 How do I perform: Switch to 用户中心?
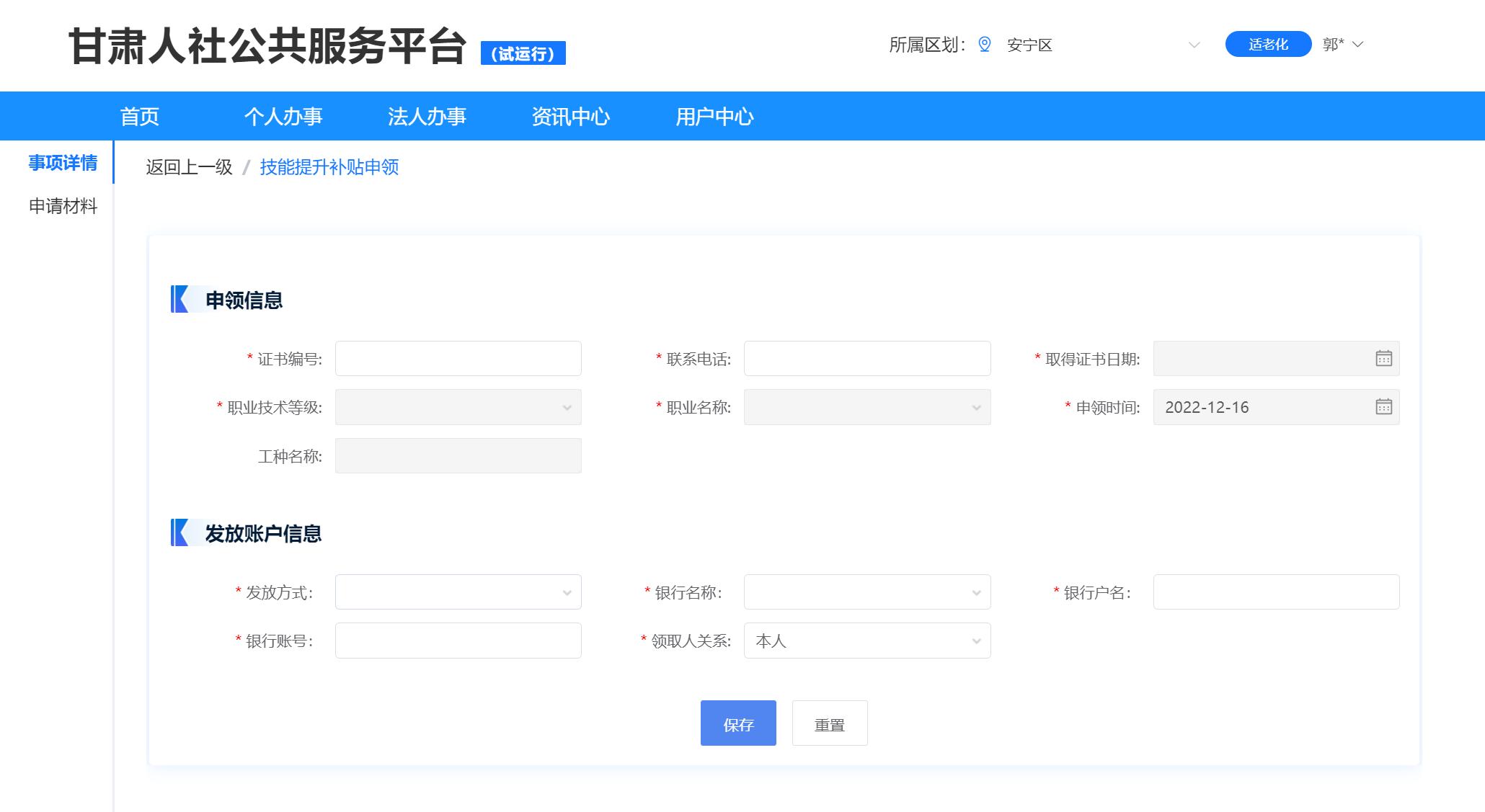coord(715,115)
